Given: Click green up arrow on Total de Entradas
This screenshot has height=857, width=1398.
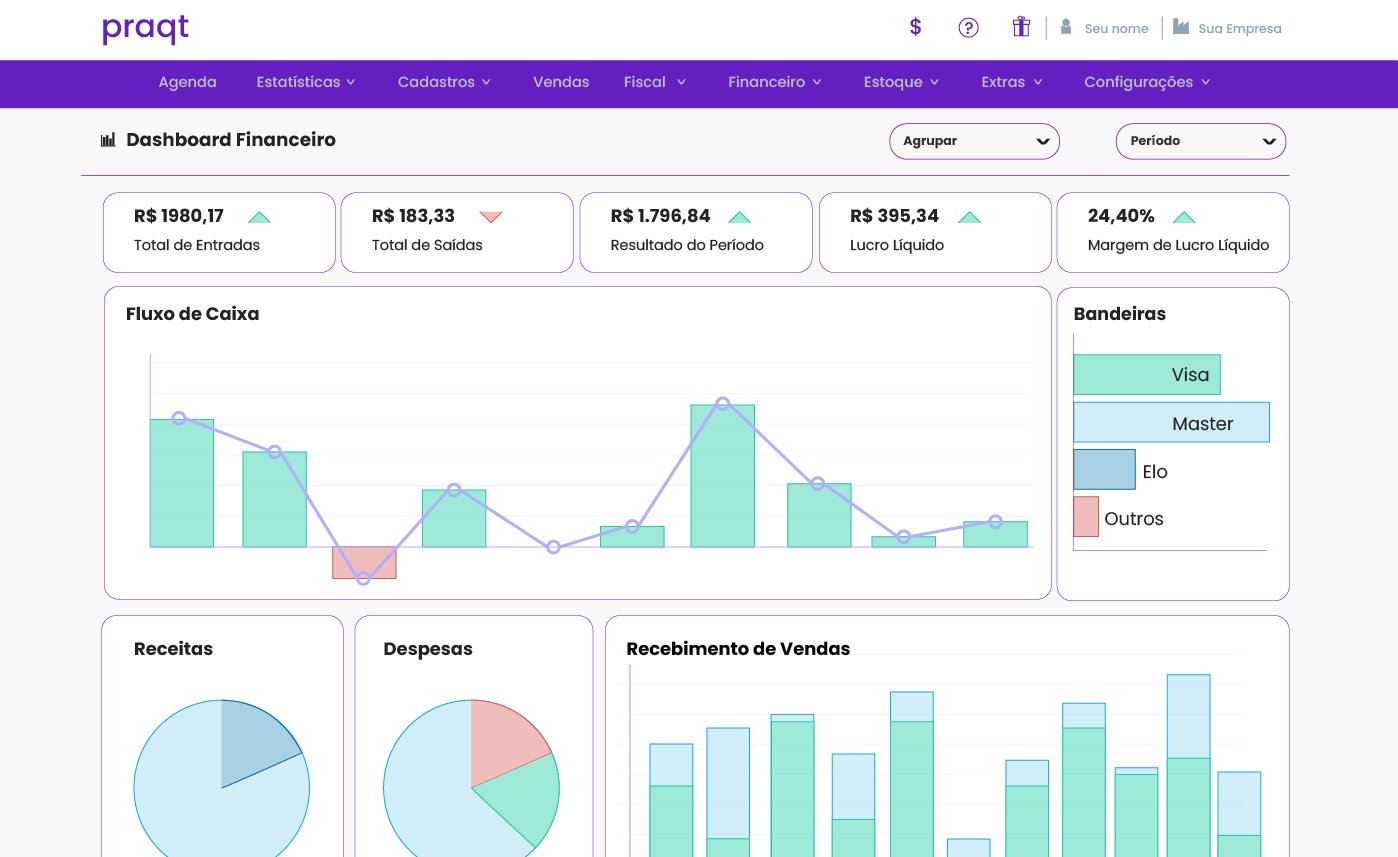Looking at the screenshot, I should point(259,217).
